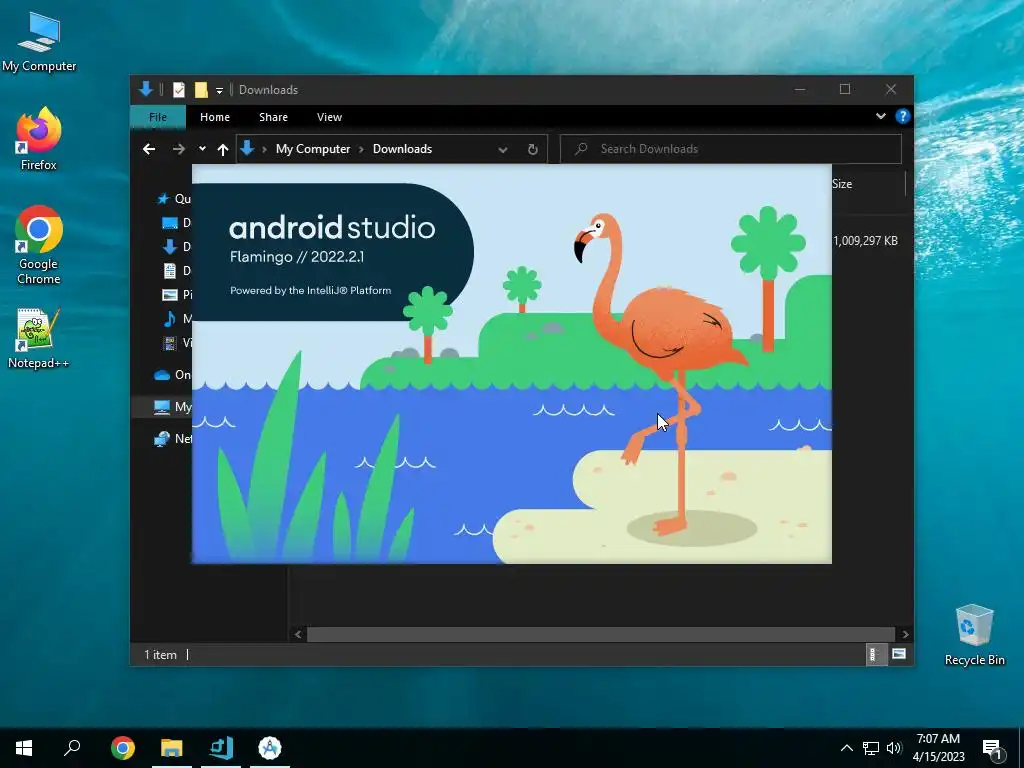The height and width of the screenshot is (768, 1024).
Task: Click Downloads in address path
Action: pos(402,149)
